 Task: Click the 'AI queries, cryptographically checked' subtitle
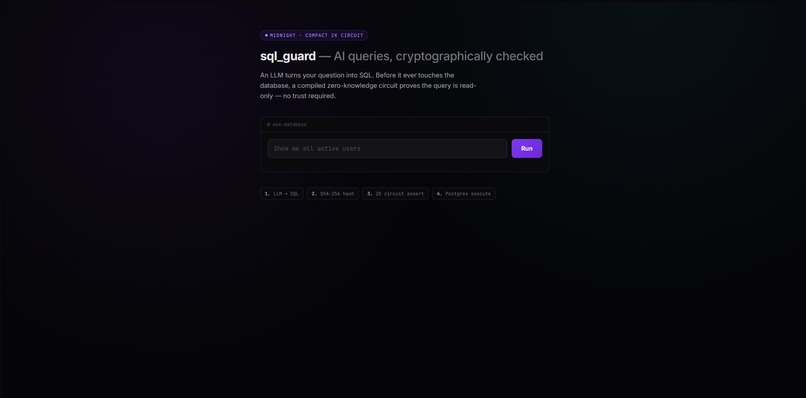coord(438,57)
